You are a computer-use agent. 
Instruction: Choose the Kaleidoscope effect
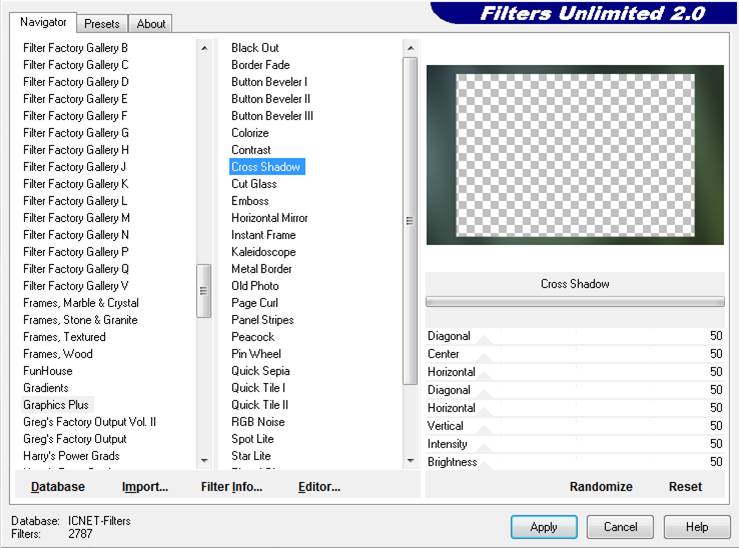coord(263,252)
